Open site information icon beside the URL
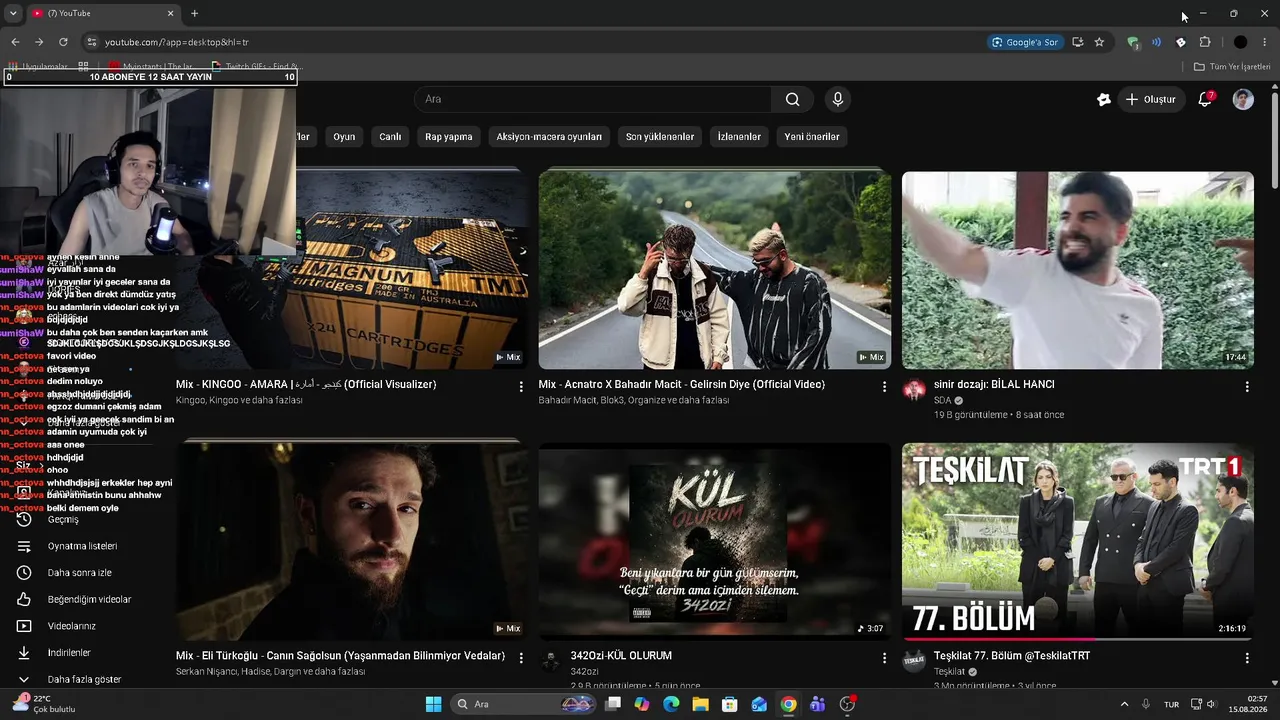The width and height of the screenshot is (1280, 720). point(92,42)
